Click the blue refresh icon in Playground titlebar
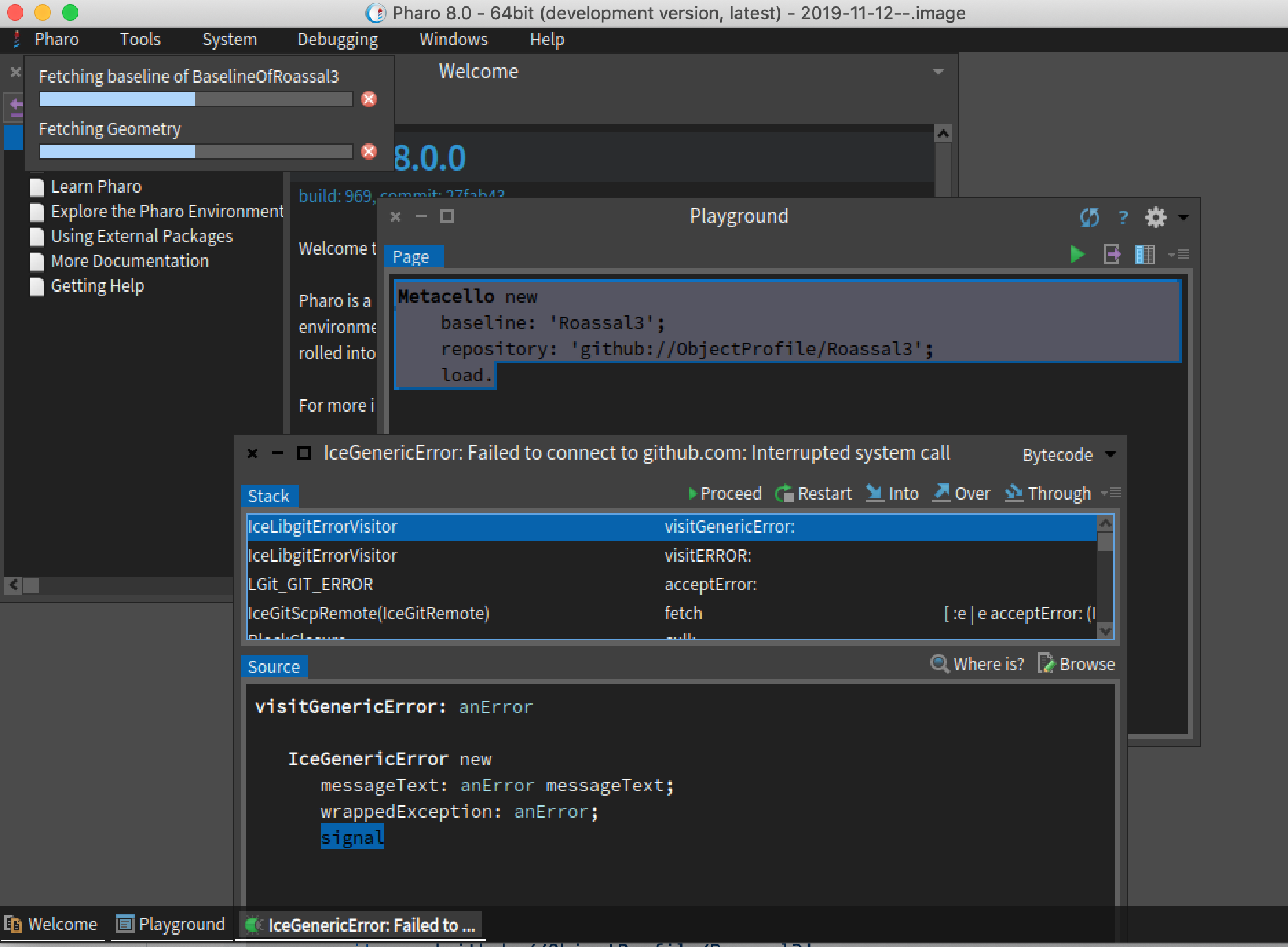 tap(1091, 217)
